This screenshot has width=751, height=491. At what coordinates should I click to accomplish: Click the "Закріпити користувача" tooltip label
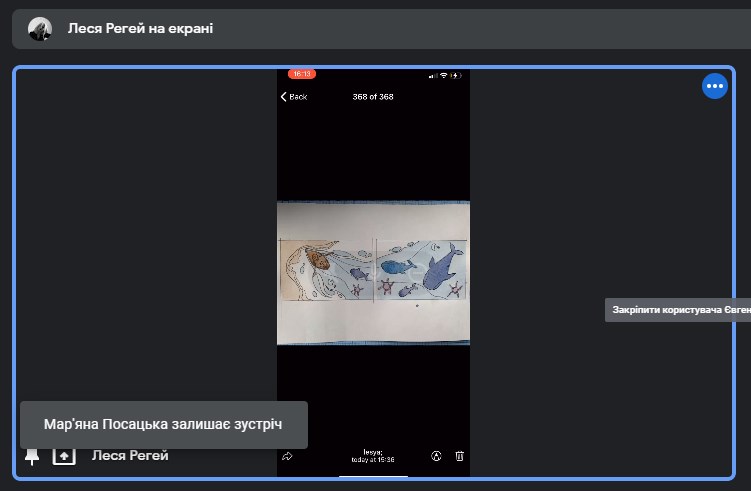(x=678, y=310)
